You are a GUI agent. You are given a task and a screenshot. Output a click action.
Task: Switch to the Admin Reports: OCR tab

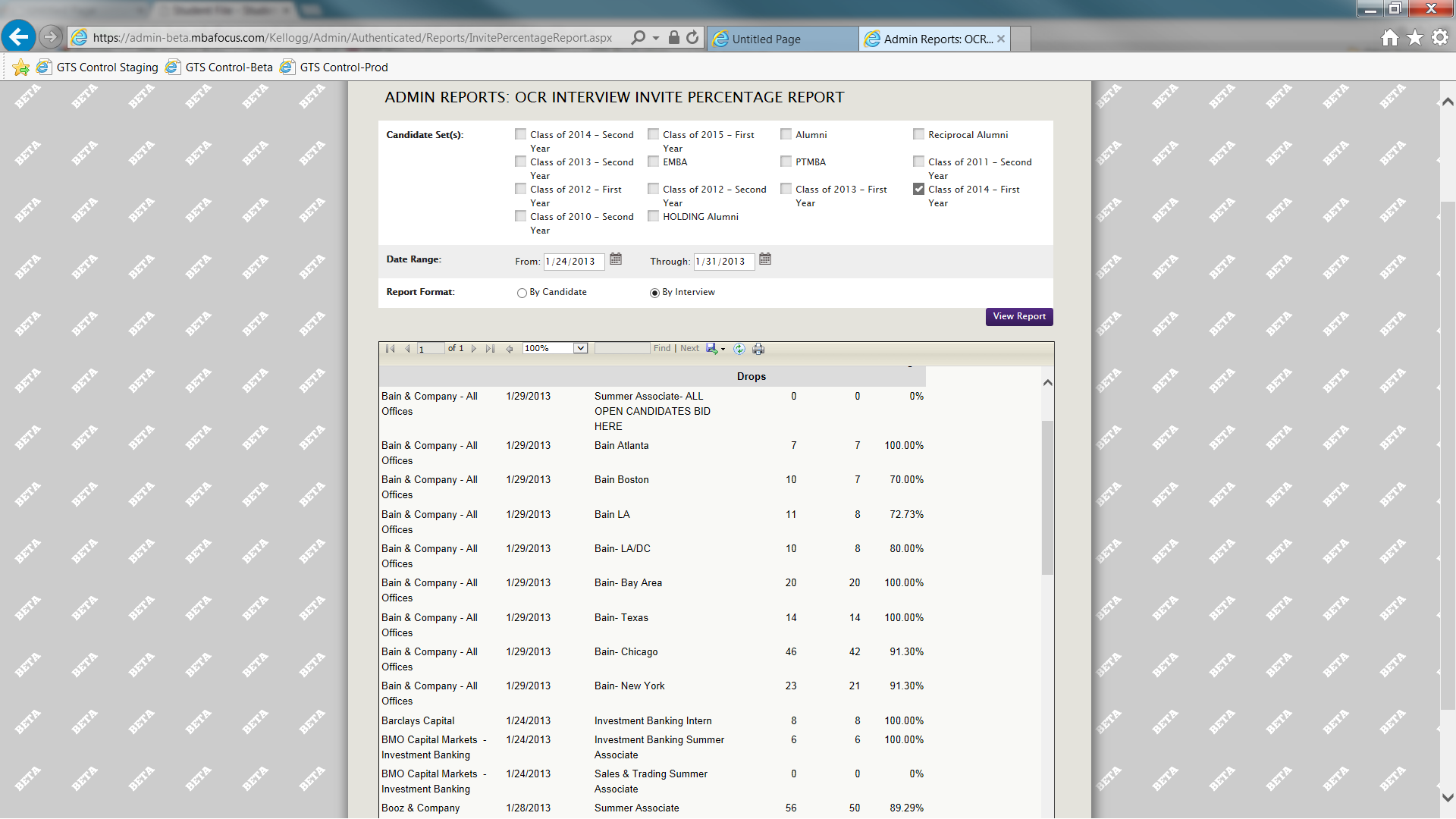pos(934,39)
